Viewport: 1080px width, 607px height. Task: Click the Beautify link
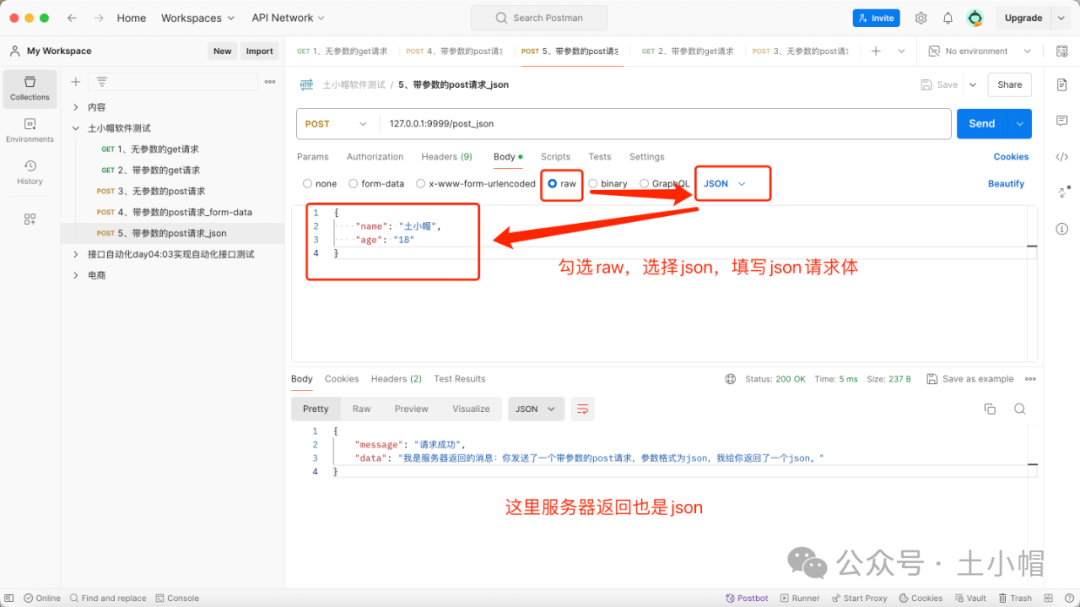[x=1006, y=184]
